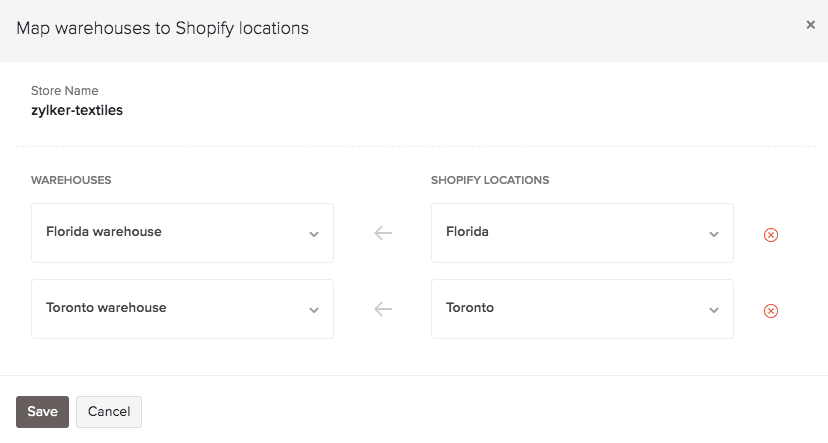Click the dialog title text

tap(162, 28)
